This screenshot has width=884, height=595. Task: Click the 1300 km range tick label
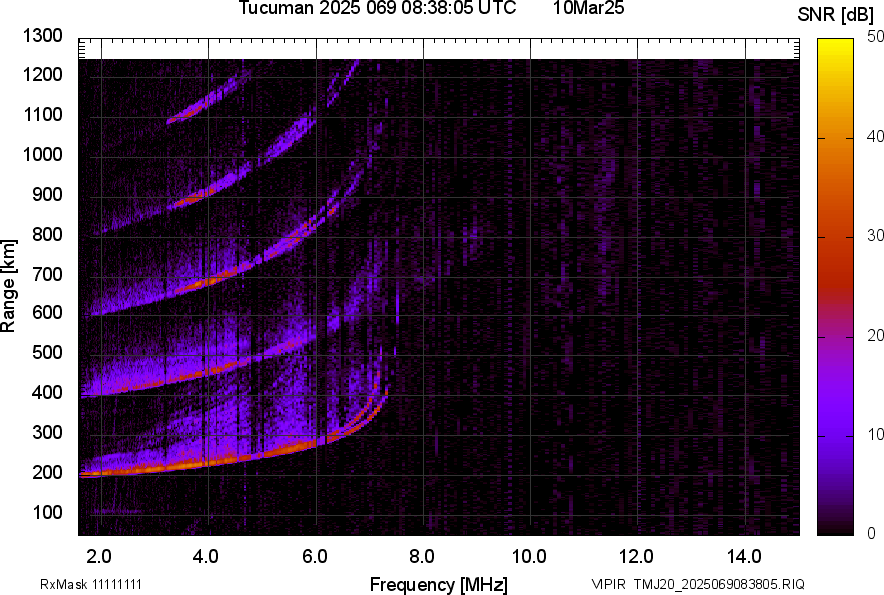coord(44,37)
